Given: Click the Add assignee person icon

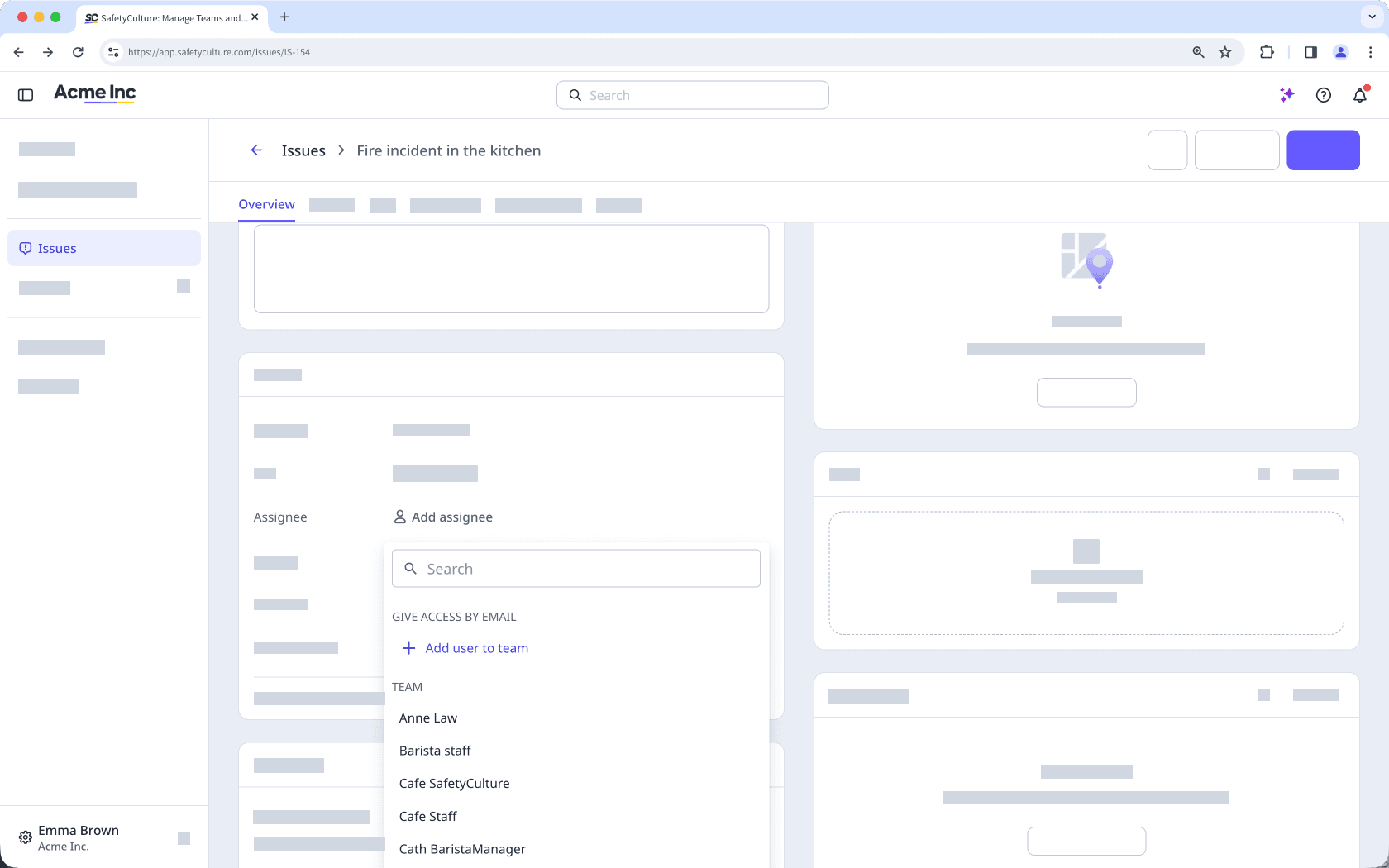Looking at the screenshot, I should (400, 517).
